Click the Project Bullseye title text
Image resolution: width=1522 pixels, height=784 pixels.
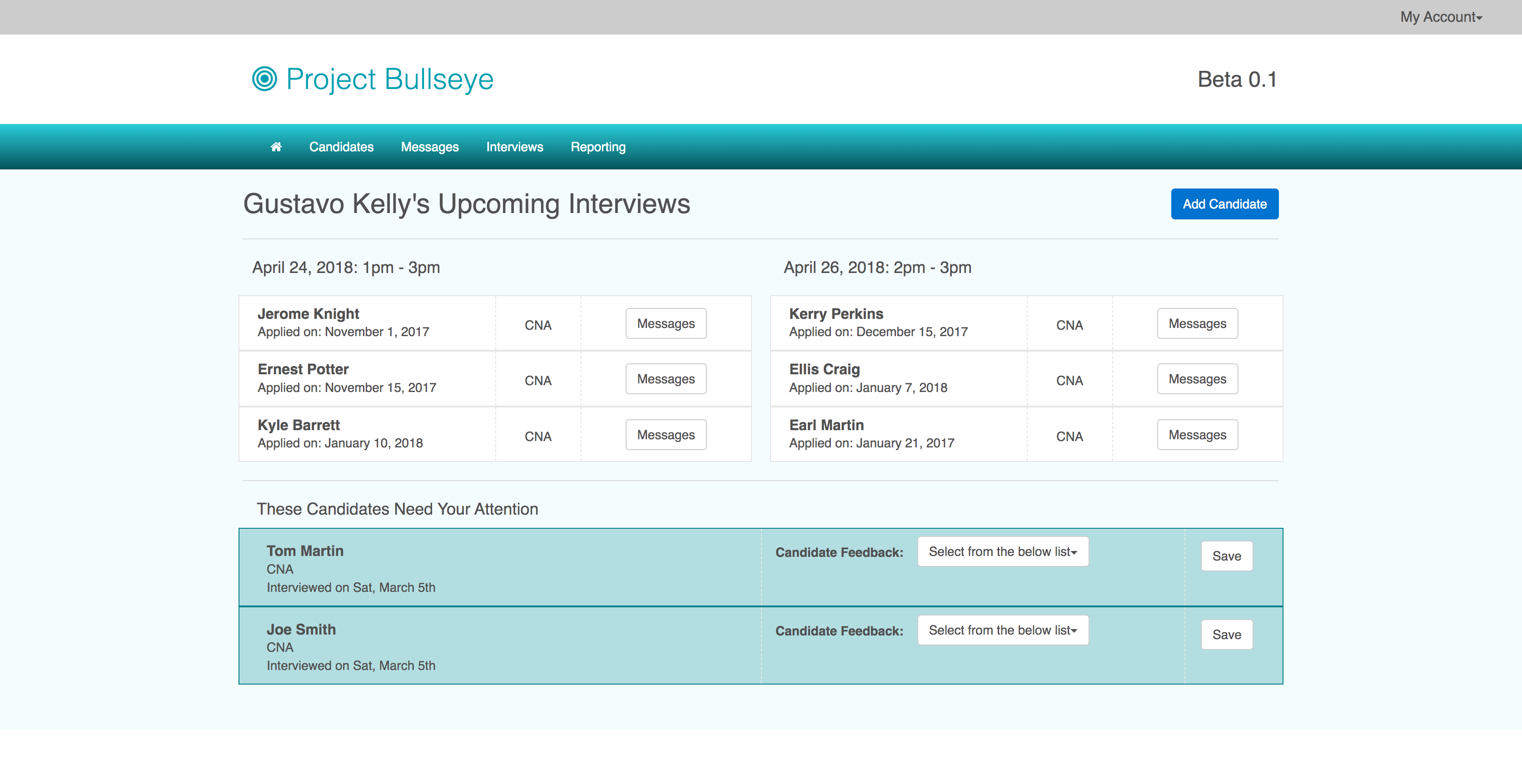tap(389, 79)
